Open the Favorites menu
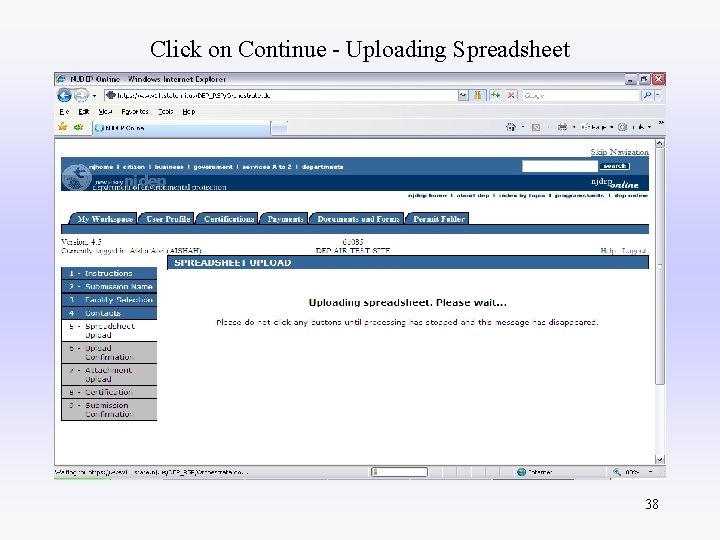720x540 pixels. click(x=135, y=112)
